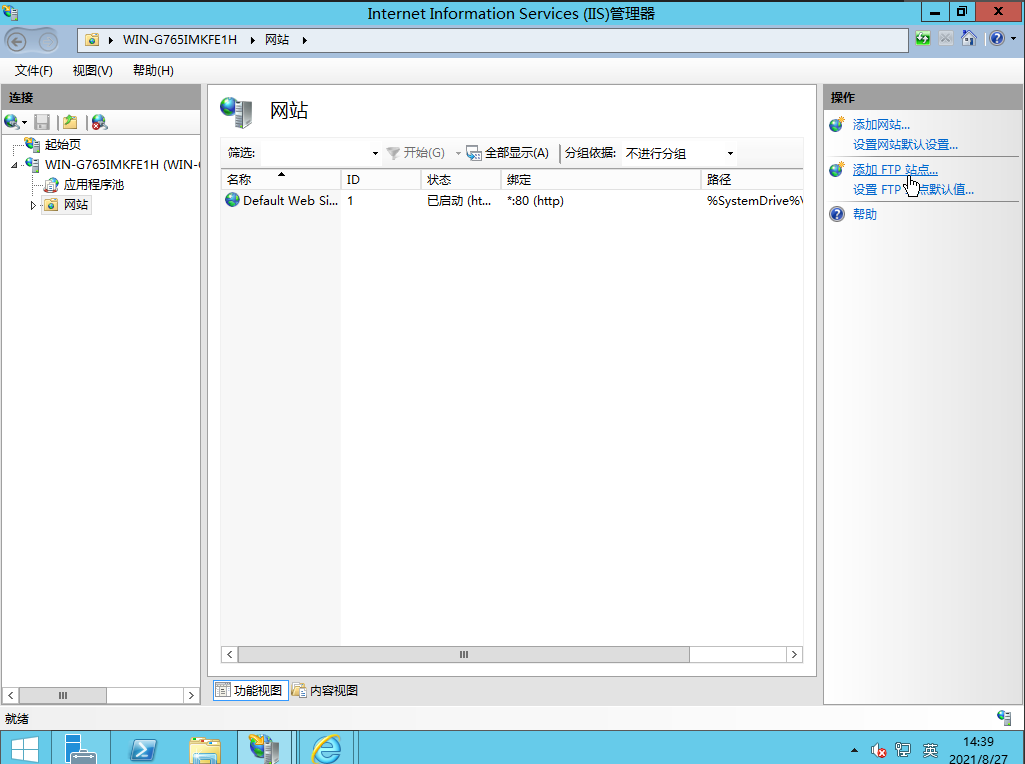
Task: Click breadcrumb arrow after WIN-G765IMKFE1H
Action: pyautogui.click(x=252, y=41)
